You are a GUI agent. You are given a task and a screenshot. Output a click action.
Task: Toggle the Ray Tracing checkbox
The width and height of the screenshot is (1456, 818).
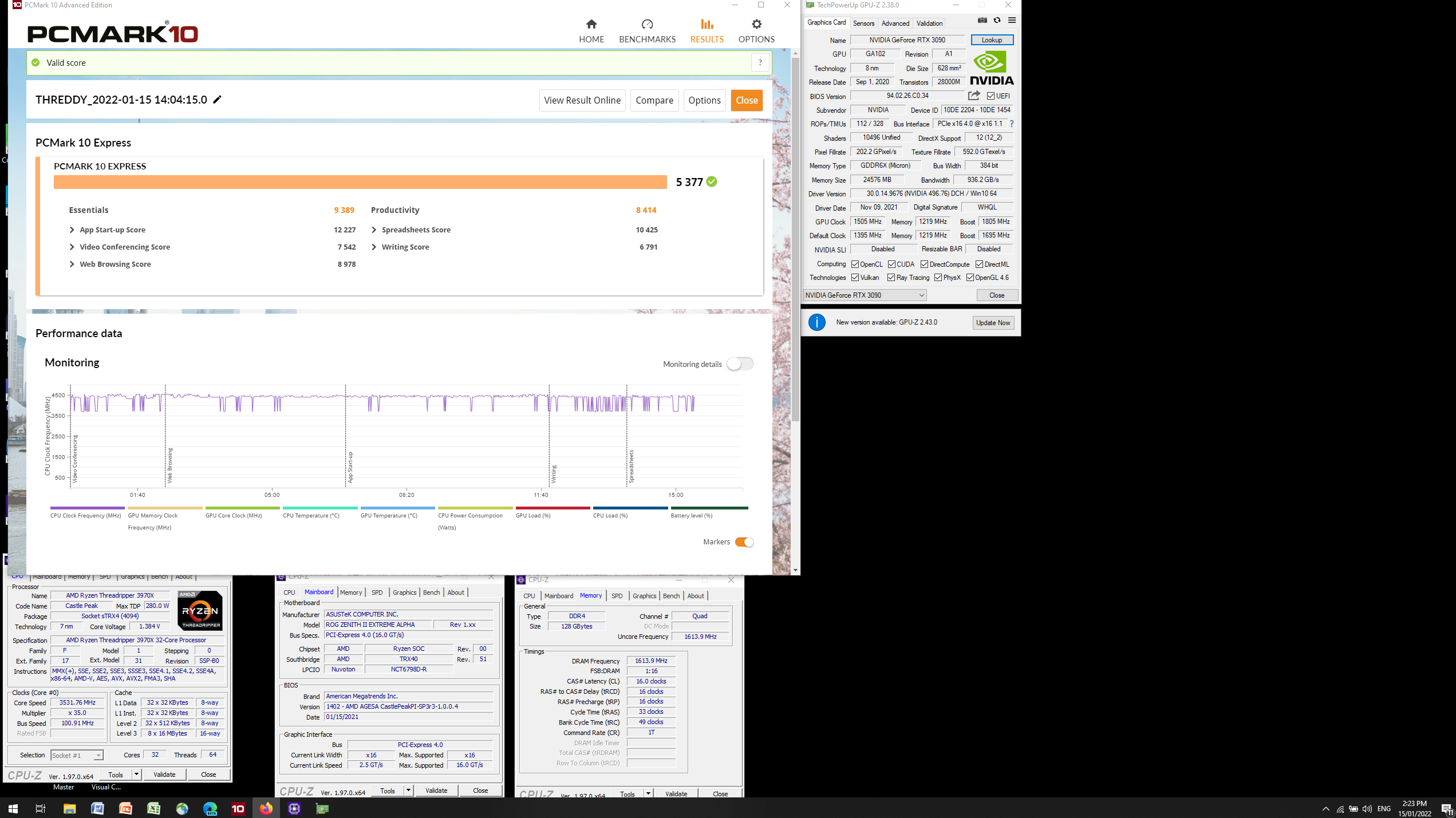(891, 278)
